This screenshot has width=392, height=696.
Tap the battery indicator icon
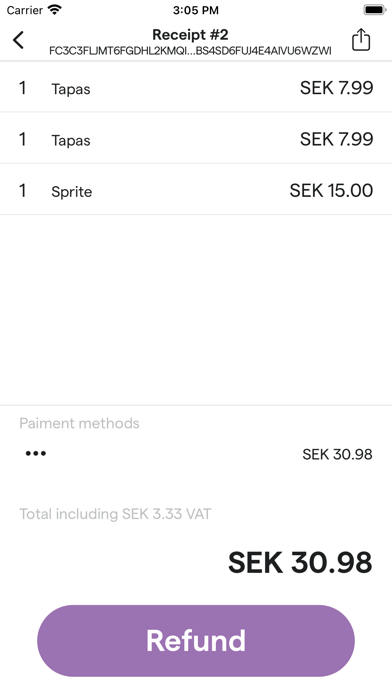point(375,10)
